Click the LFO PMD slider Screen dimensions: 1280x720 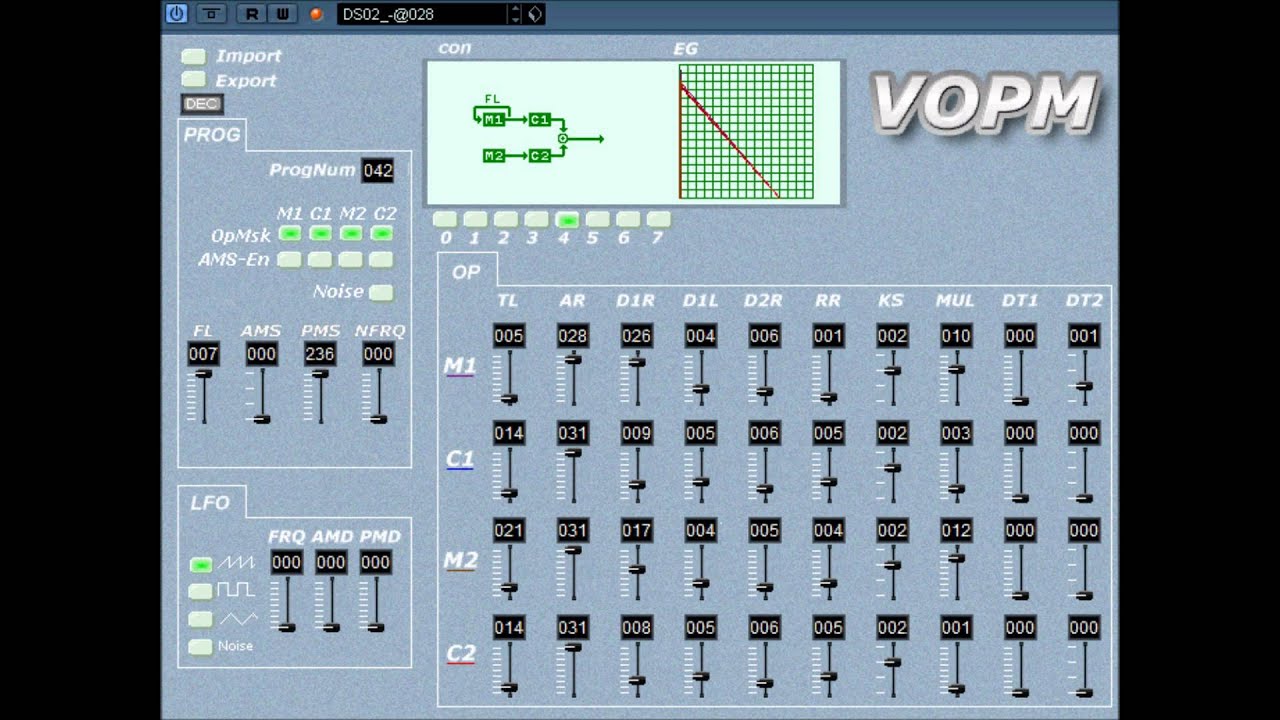[x=375, y=604]
